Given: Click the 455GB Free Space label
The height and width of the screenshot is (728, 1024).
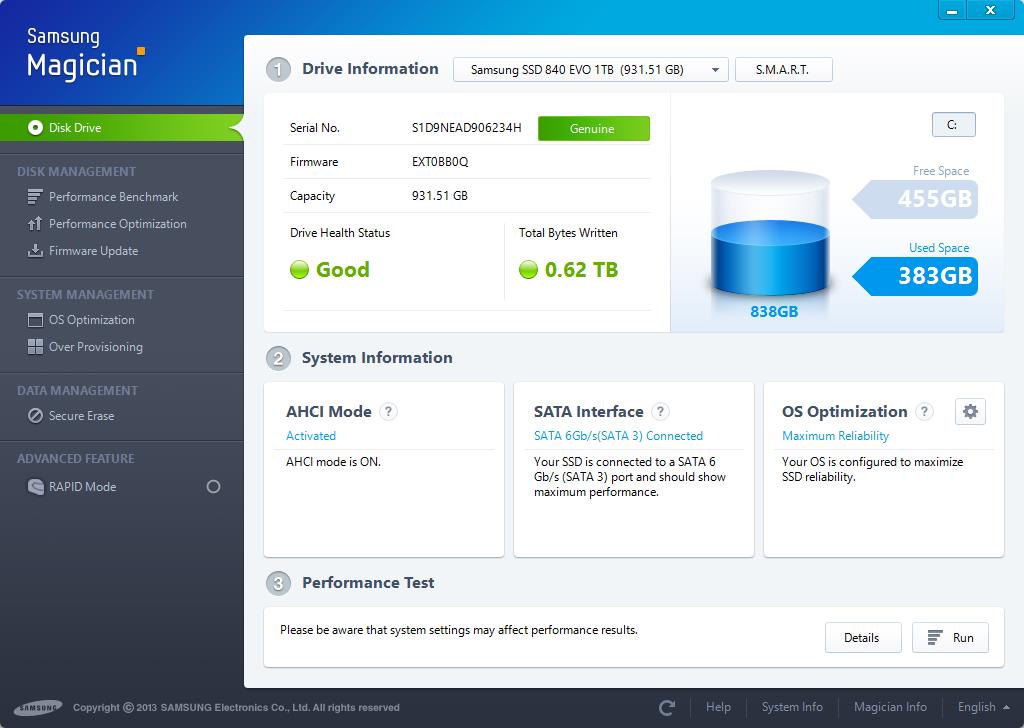Looking at the screenshot, I should [916, 199].
